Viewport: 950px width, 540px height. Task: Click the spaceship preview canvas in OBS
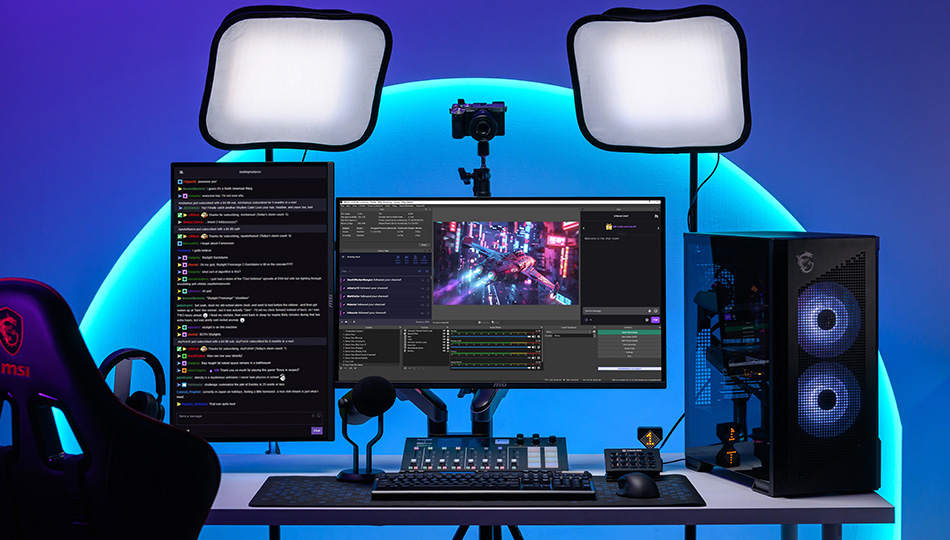(x=506, y=262)
